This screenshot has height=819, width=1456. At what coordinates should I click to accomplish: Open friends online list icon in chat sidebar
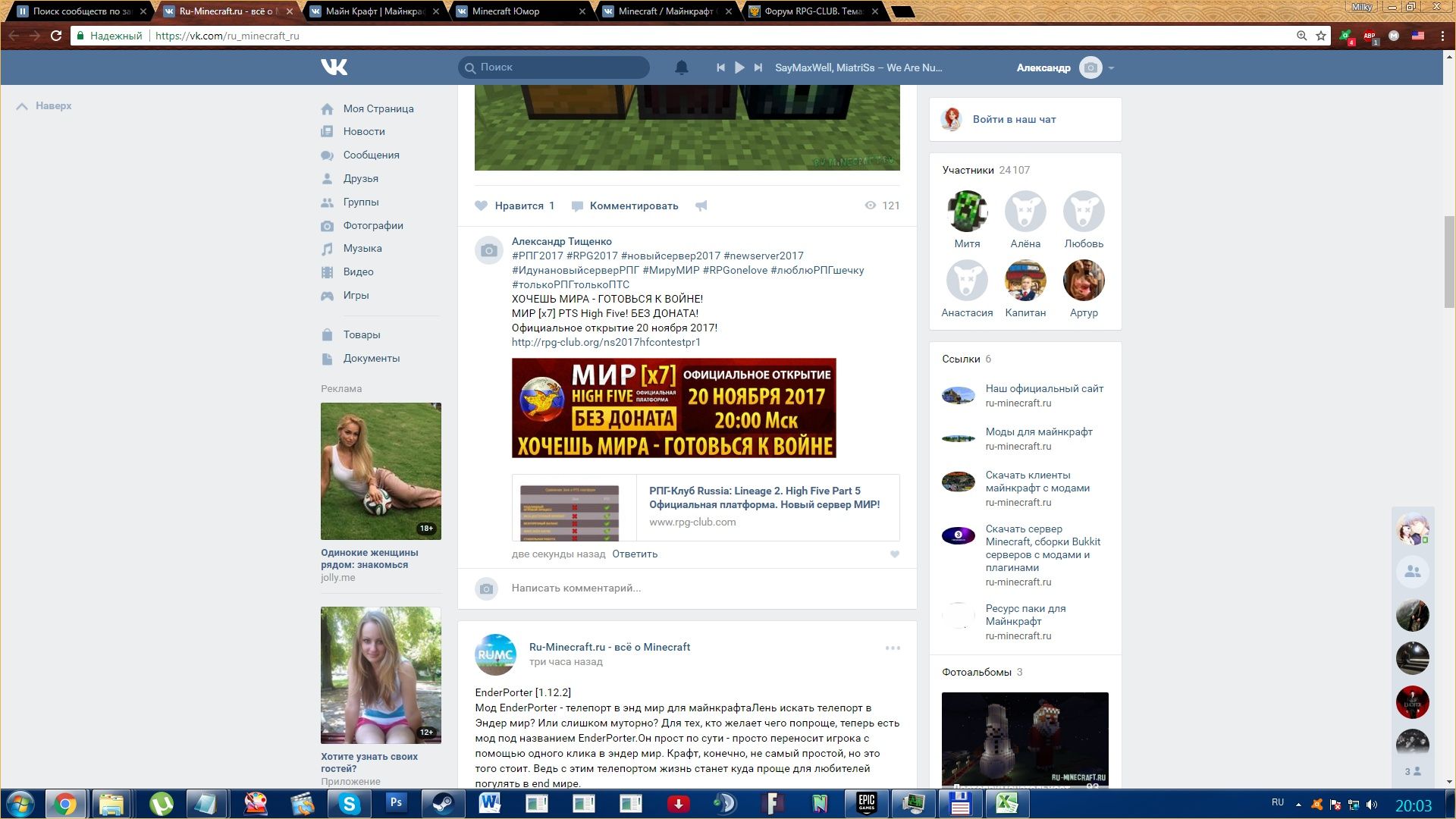[1412, 572]
